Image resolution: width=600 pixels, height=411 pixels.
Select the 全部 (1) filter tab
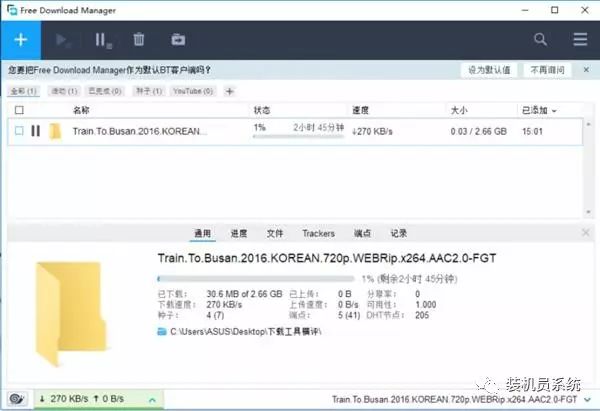coord(23,91)
